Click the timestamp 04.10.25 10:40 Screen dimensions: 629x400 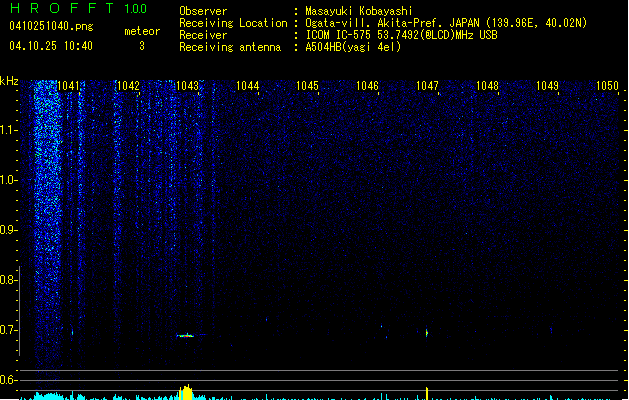coord(51,46)
